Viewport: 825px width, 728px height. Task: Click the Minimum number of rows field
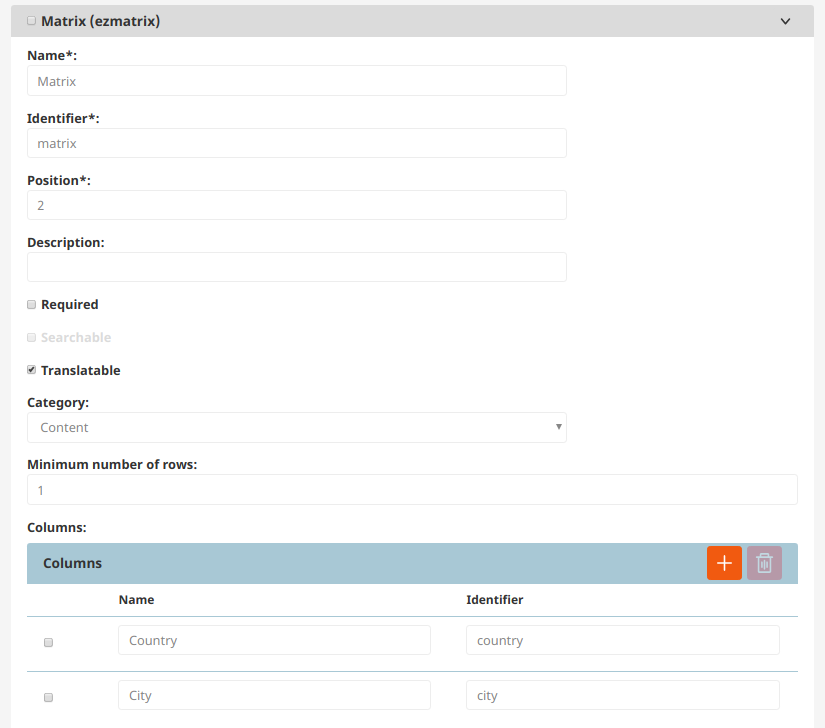tap(413, 489)
